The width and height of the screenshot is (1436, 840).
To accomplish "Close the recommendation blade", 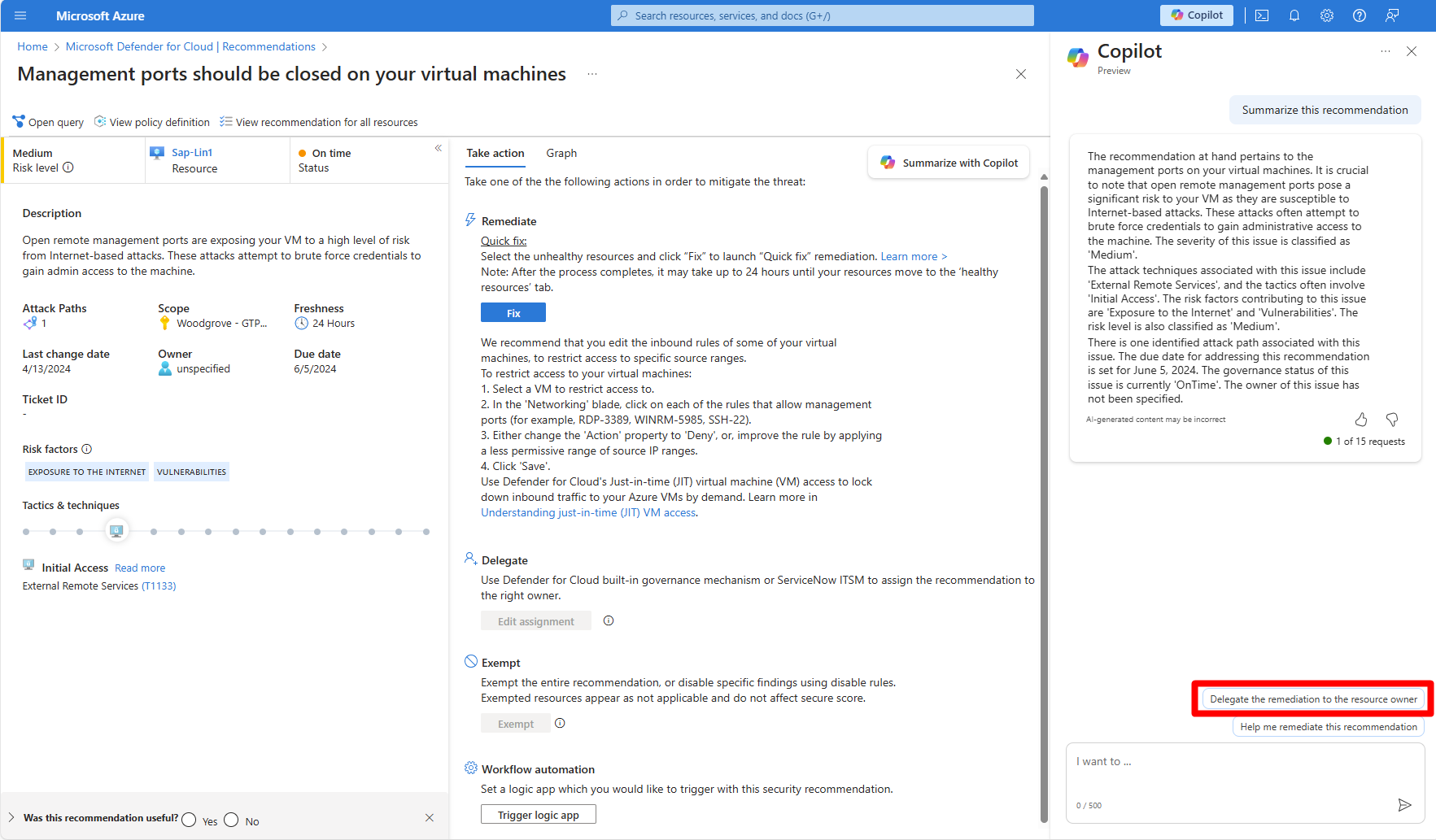I will 1021,74.
